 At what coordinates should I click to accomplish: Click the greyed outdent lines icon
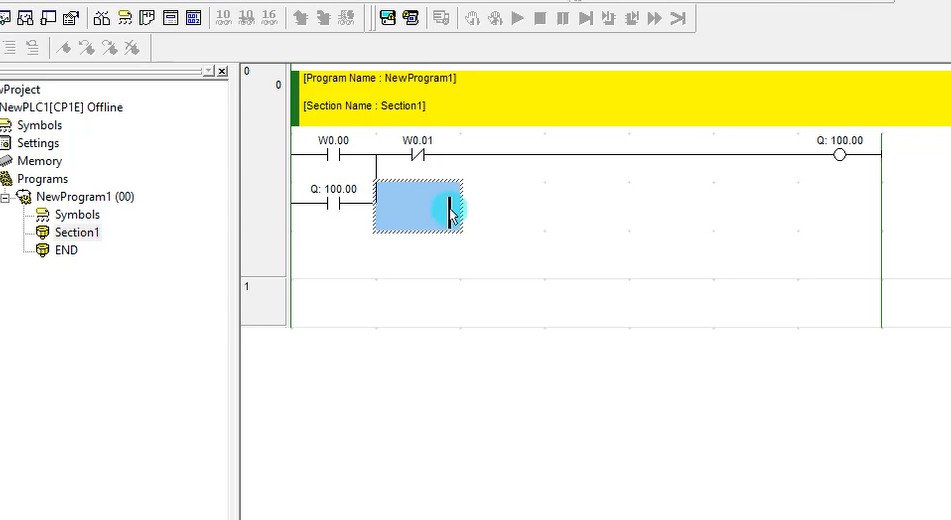[32, 47]
